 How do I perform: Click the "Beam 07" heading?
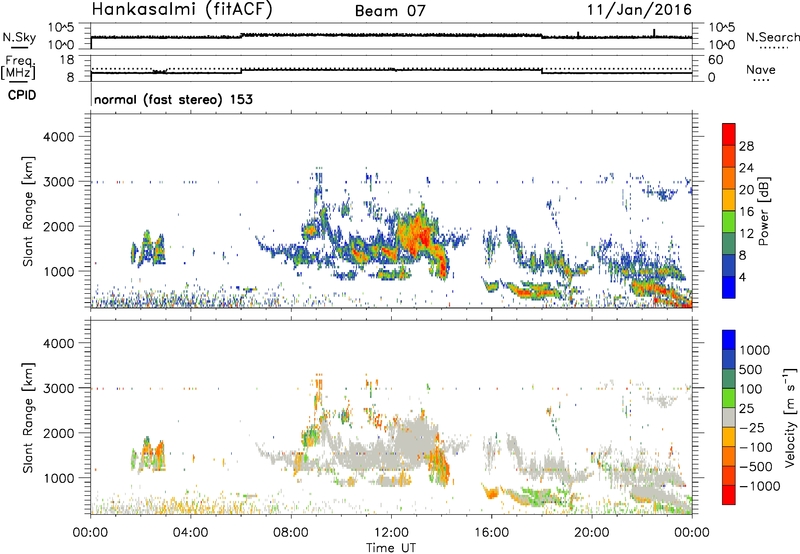click(390, 11)
